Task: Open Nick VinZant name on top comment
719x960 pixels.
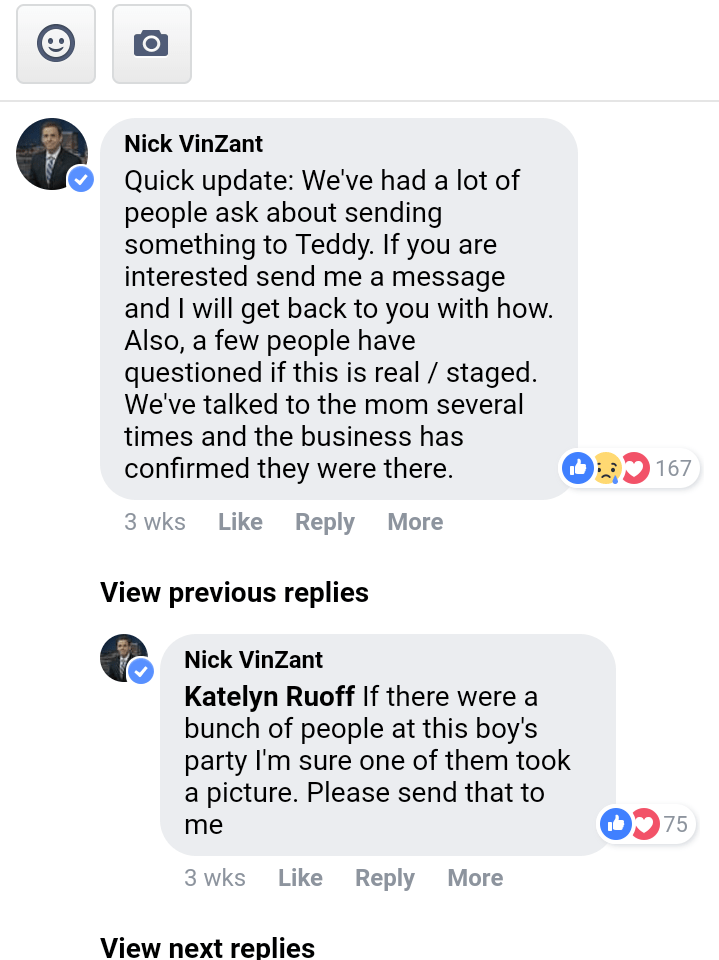Action: coord(193,144)
